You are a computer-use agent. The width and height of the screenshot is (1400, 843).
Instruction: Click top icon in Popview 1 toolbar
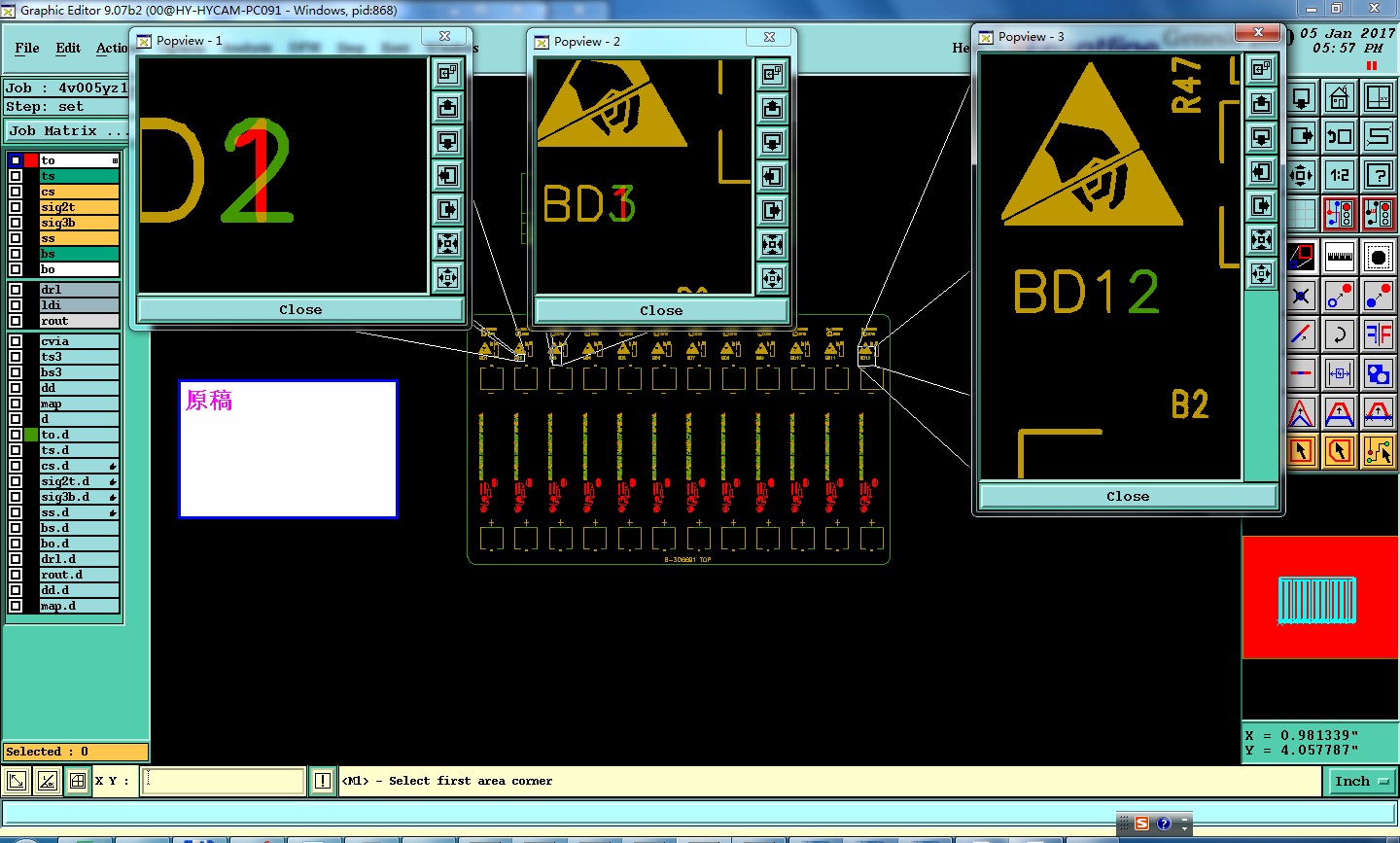click(x=447, y=73)
